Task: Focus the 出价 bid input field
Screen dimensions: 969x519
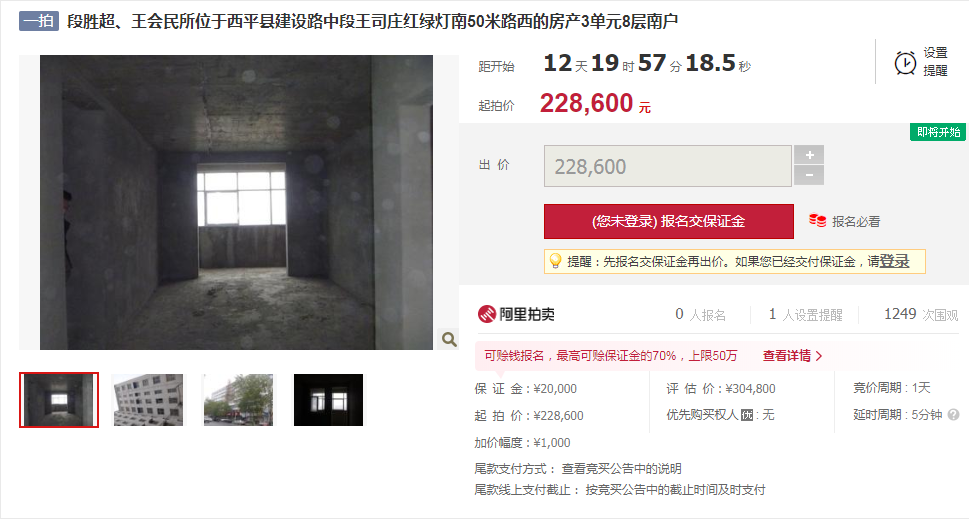Action: point(667,166)
